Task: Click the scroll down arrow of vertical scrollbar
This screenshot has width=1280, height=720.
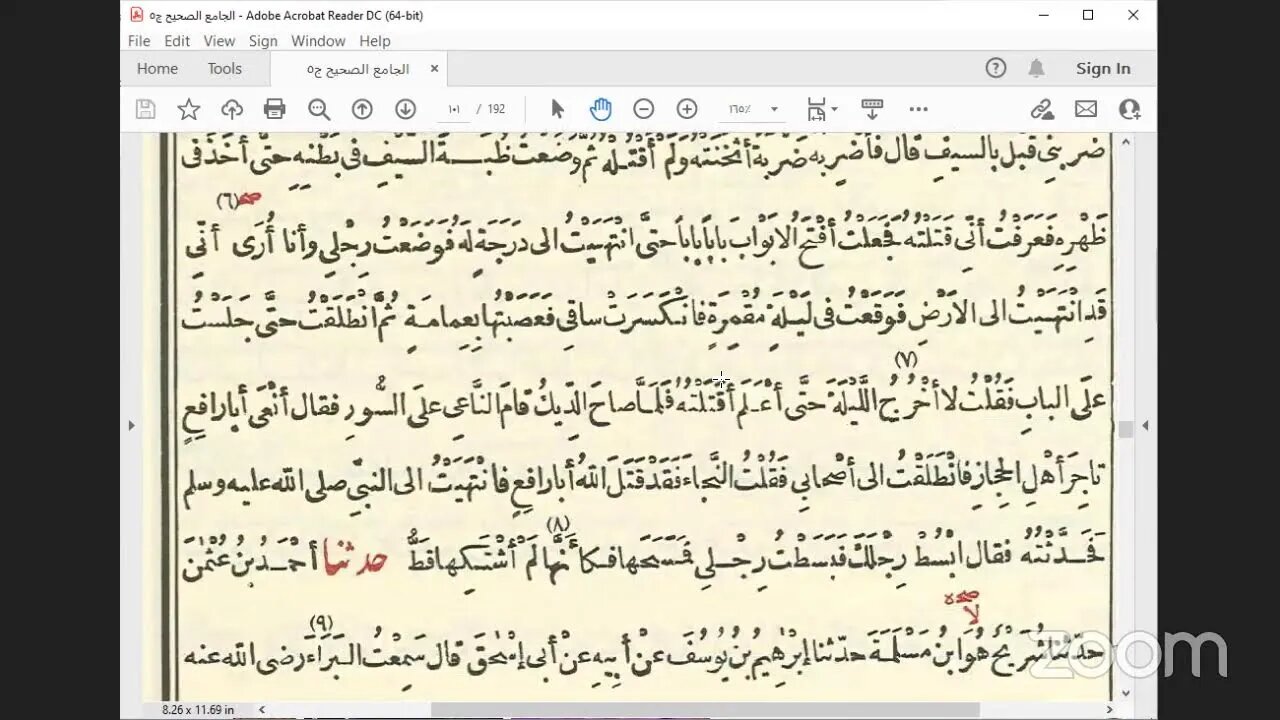Action: tap(1126, 692)
